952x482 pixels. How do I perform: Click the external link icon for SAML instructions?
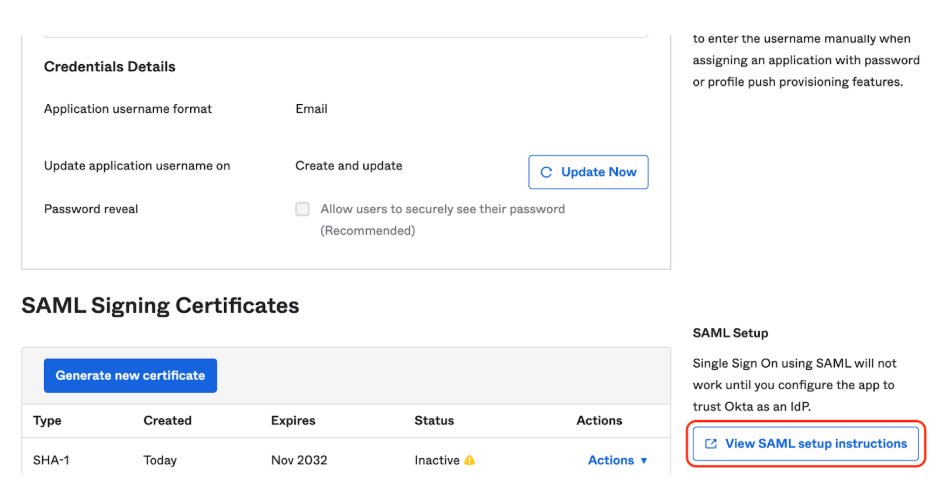tap(711, 444)
